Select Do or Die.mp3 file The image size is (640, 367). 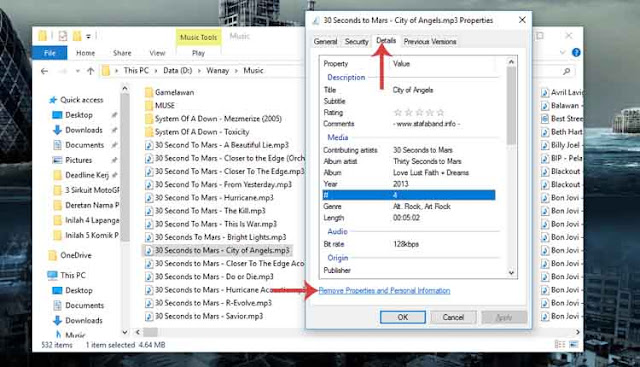pos(214,277)
